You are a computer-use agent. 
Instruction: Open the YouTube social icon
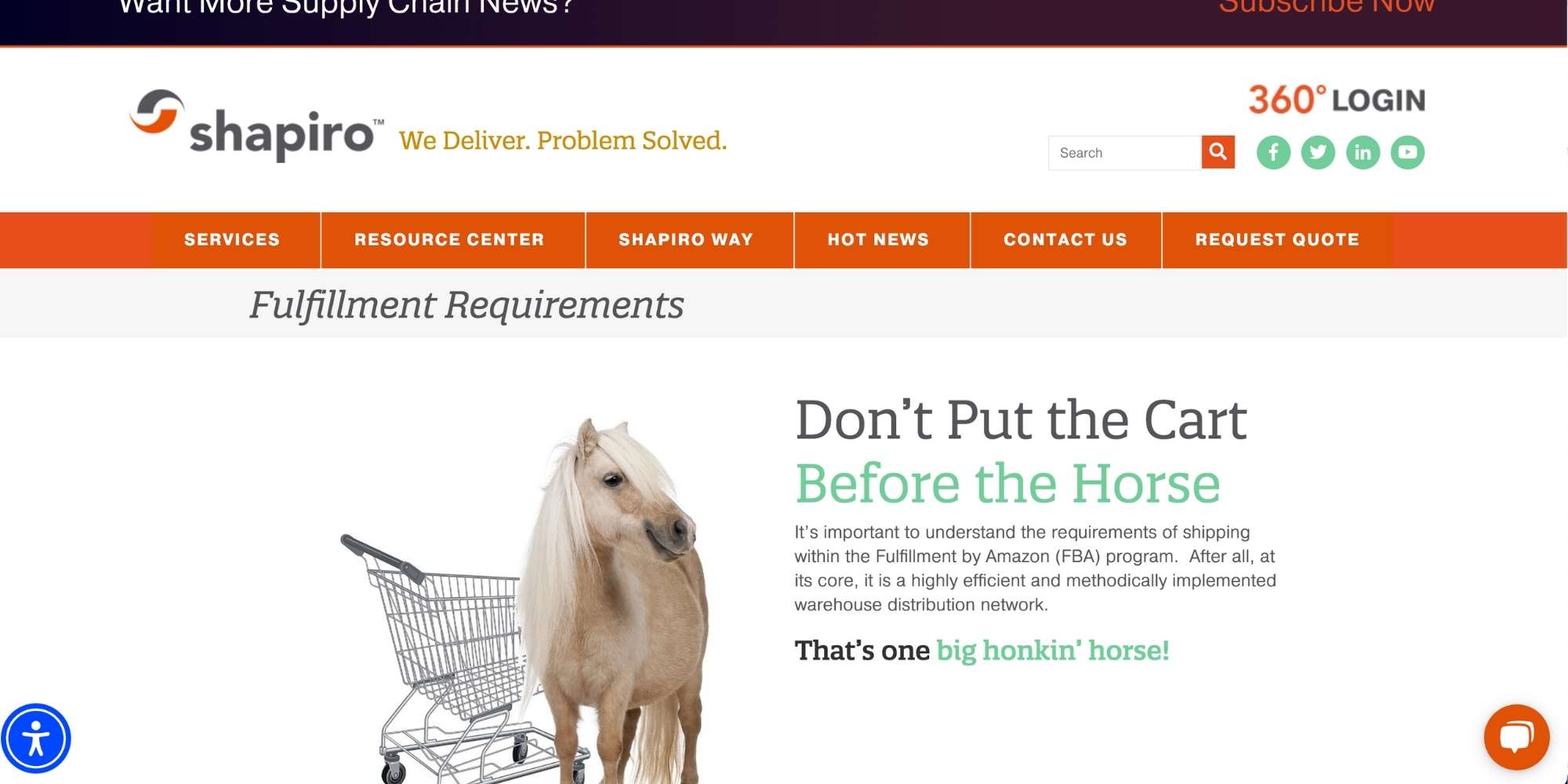tap(1407, 152)
